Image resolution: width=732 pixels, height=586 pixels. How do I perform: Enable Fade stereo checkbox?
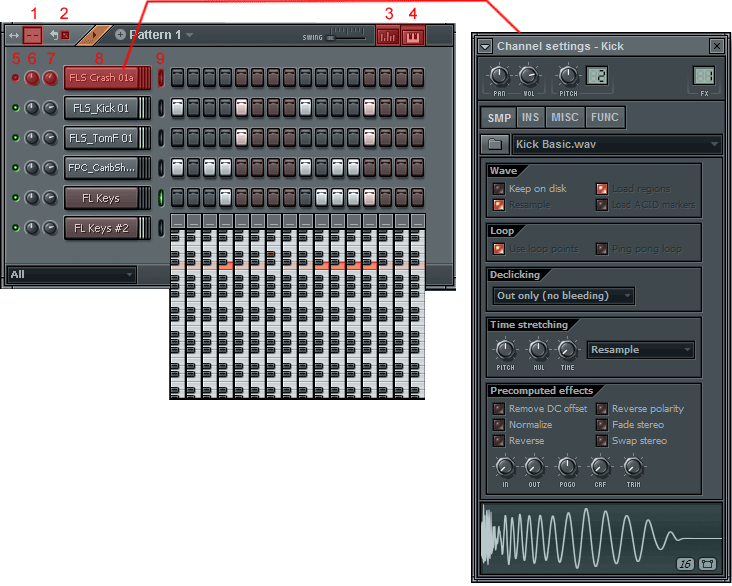click(602, 425)
